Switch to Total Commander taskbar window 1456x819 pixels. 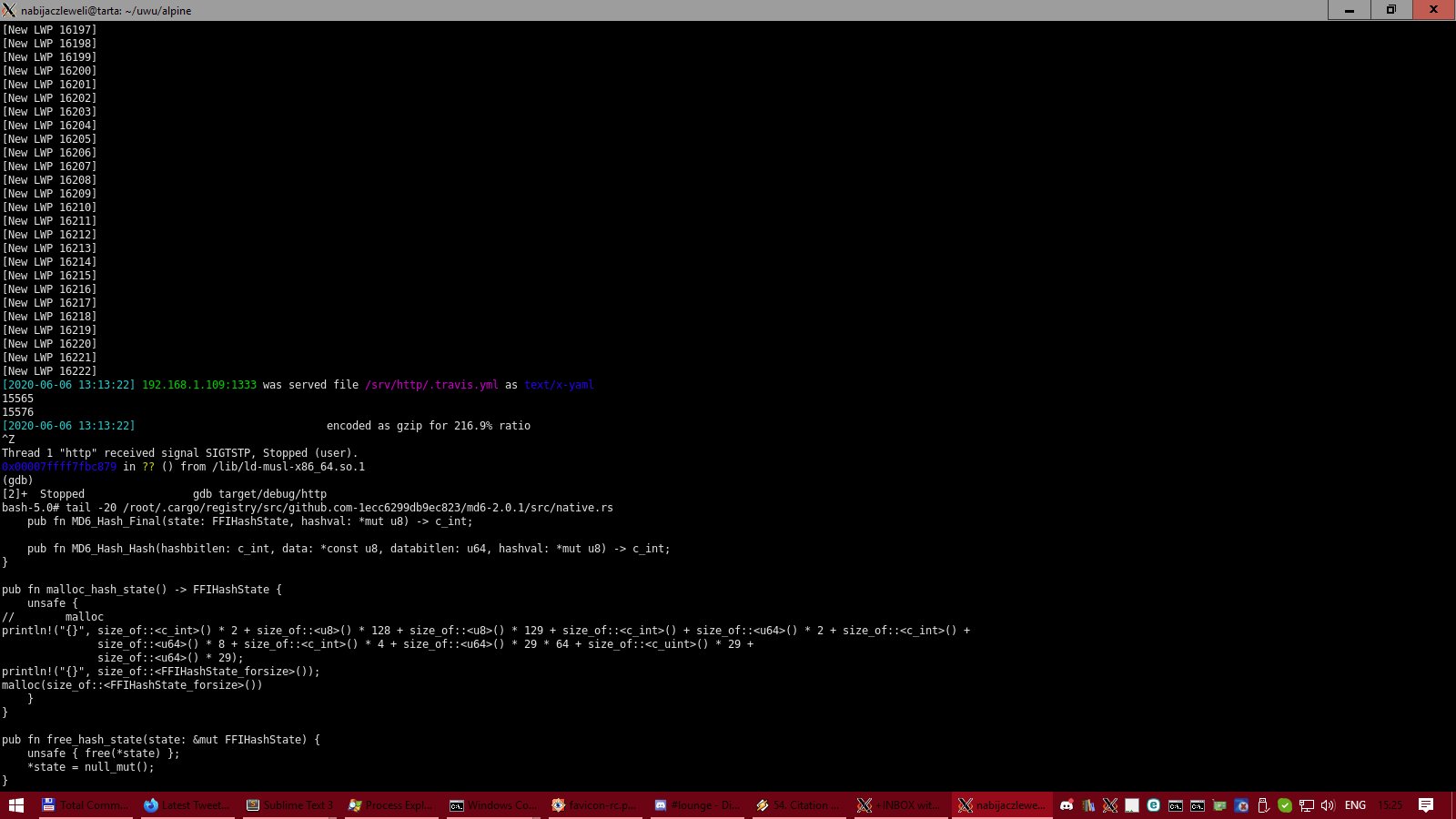(x=86, y=805)
